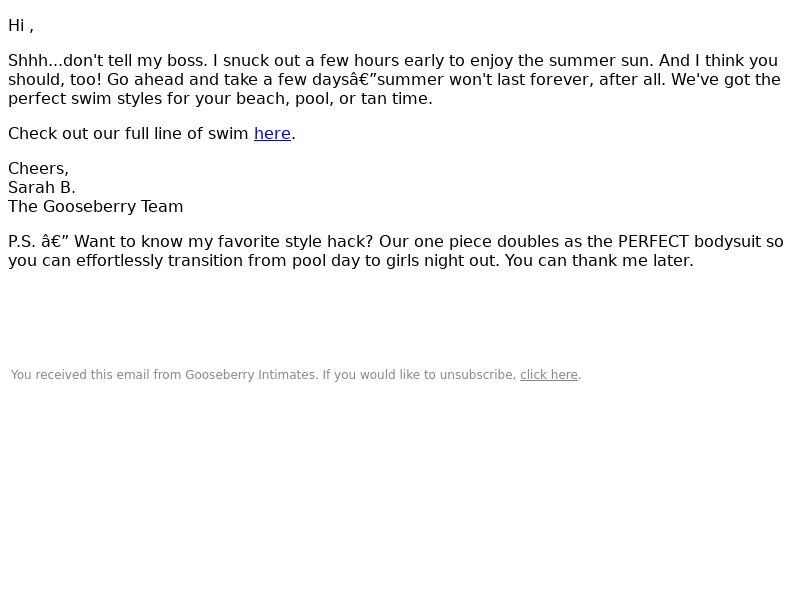Click the 'Cheers,' sign-off line

(x=38, y=169)
